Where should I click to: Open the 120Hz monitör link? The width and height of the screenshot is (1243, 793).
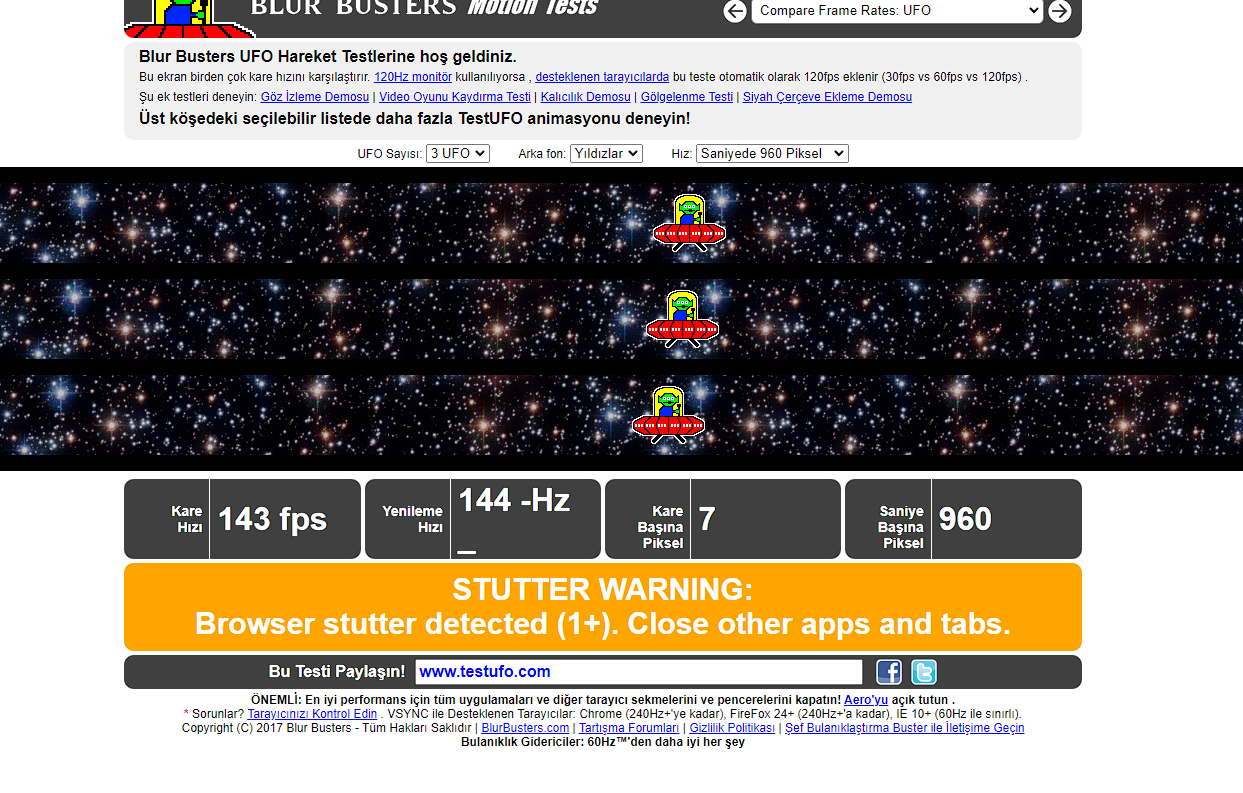tap(413, 77)
